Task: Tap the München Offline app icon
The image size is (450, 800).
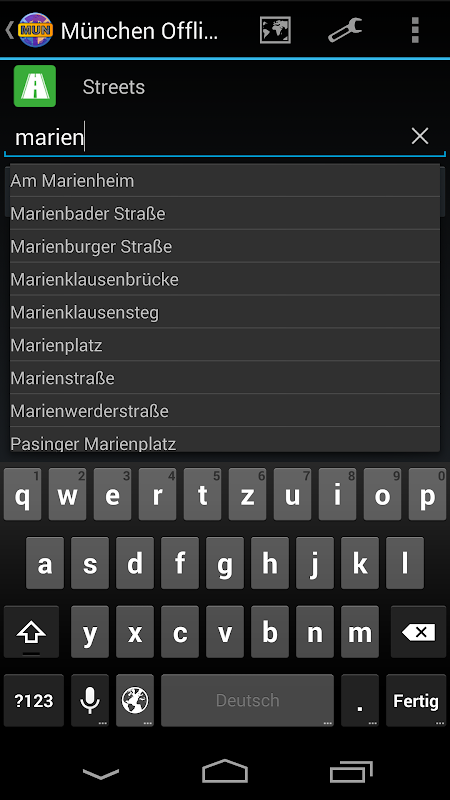Action: click(x=35, y=30)
